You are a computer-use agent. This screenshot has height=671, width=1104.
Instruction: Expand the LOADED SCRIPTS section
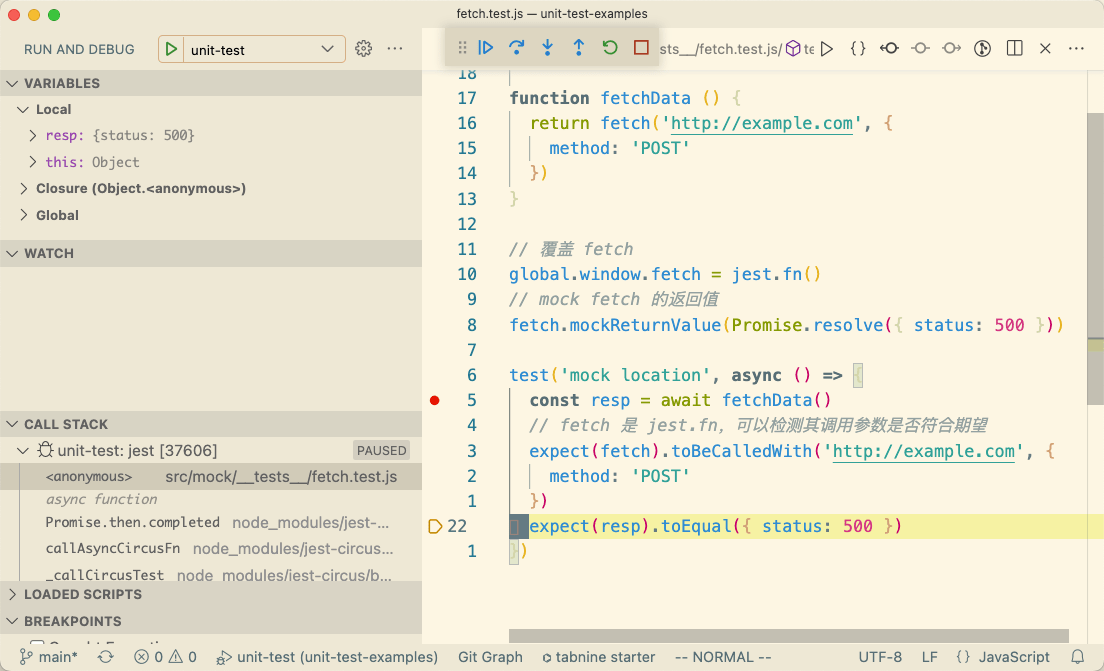point(211,594)
